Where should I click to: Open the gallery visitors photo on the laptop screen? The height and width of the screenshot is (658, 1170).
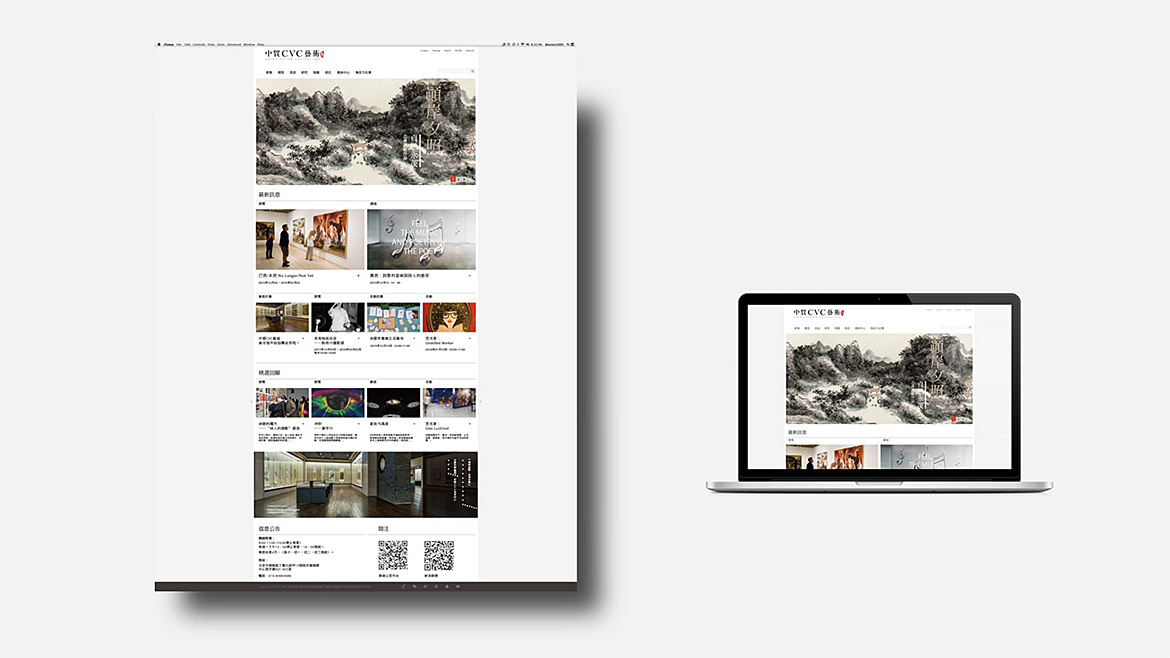832,457
